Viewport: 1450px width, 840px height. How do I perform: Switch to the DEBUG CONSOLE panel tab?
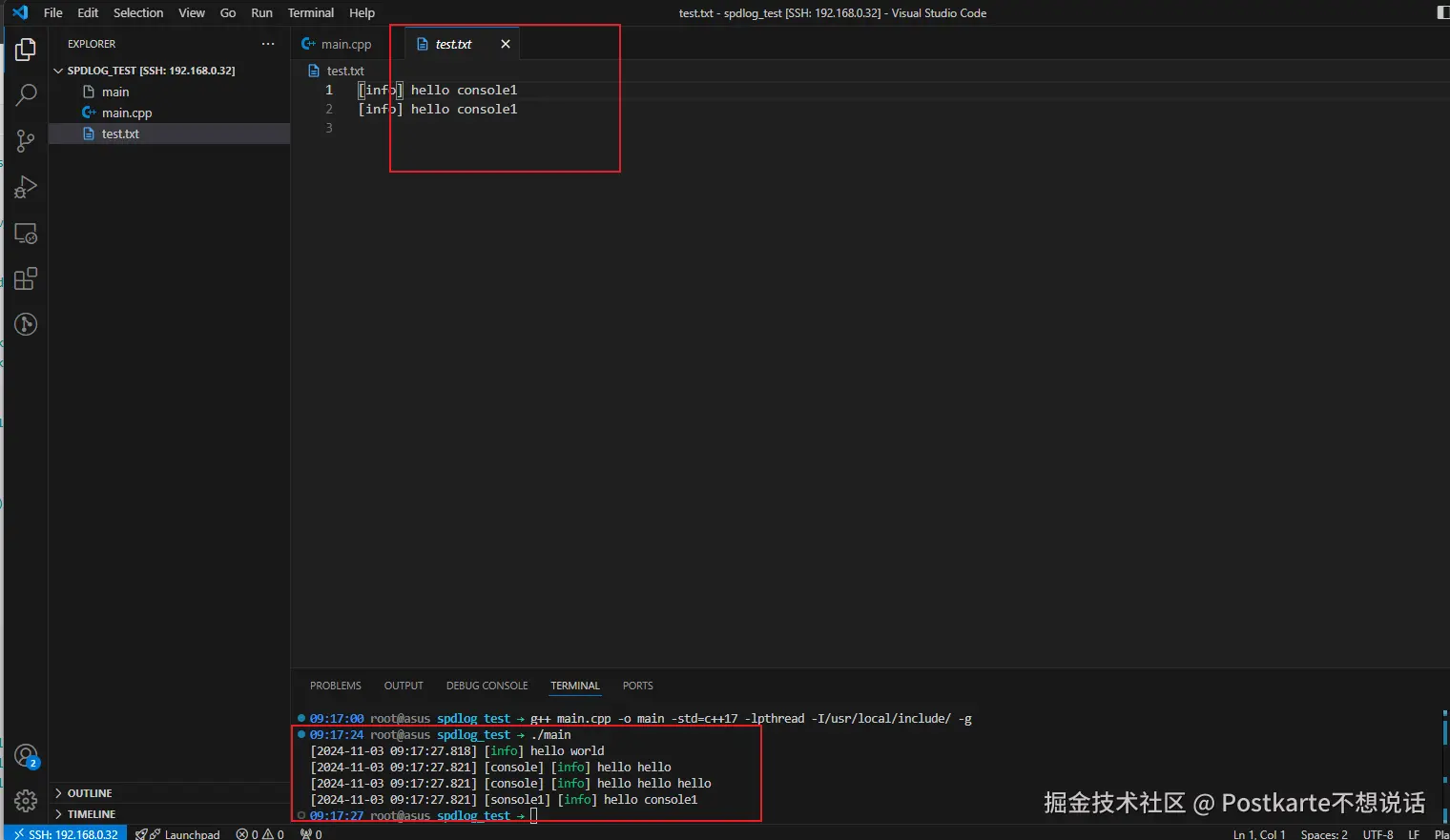point(487,686)
